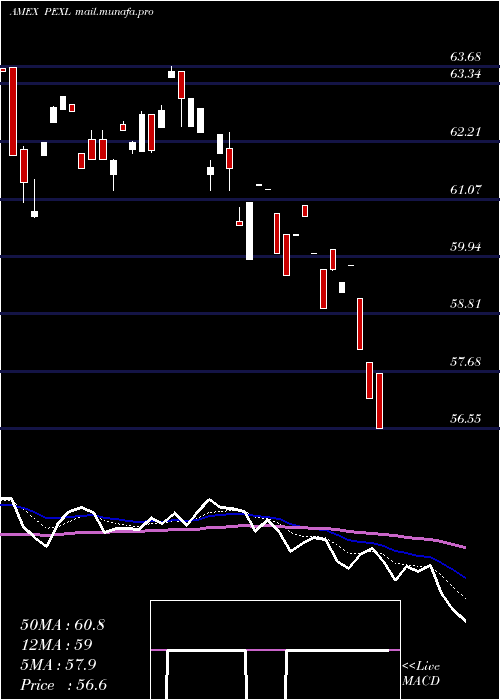Click the 57.68 price level label

point(466,362)
